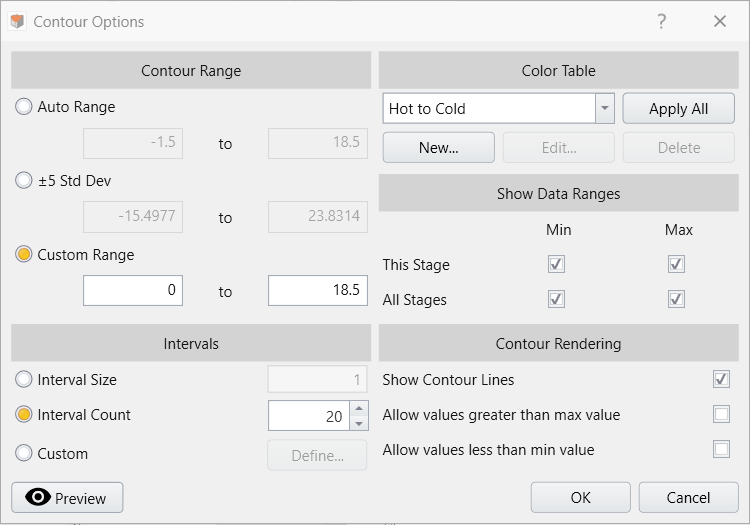Click the Interval Count value field showing 20

pos(309,416)
